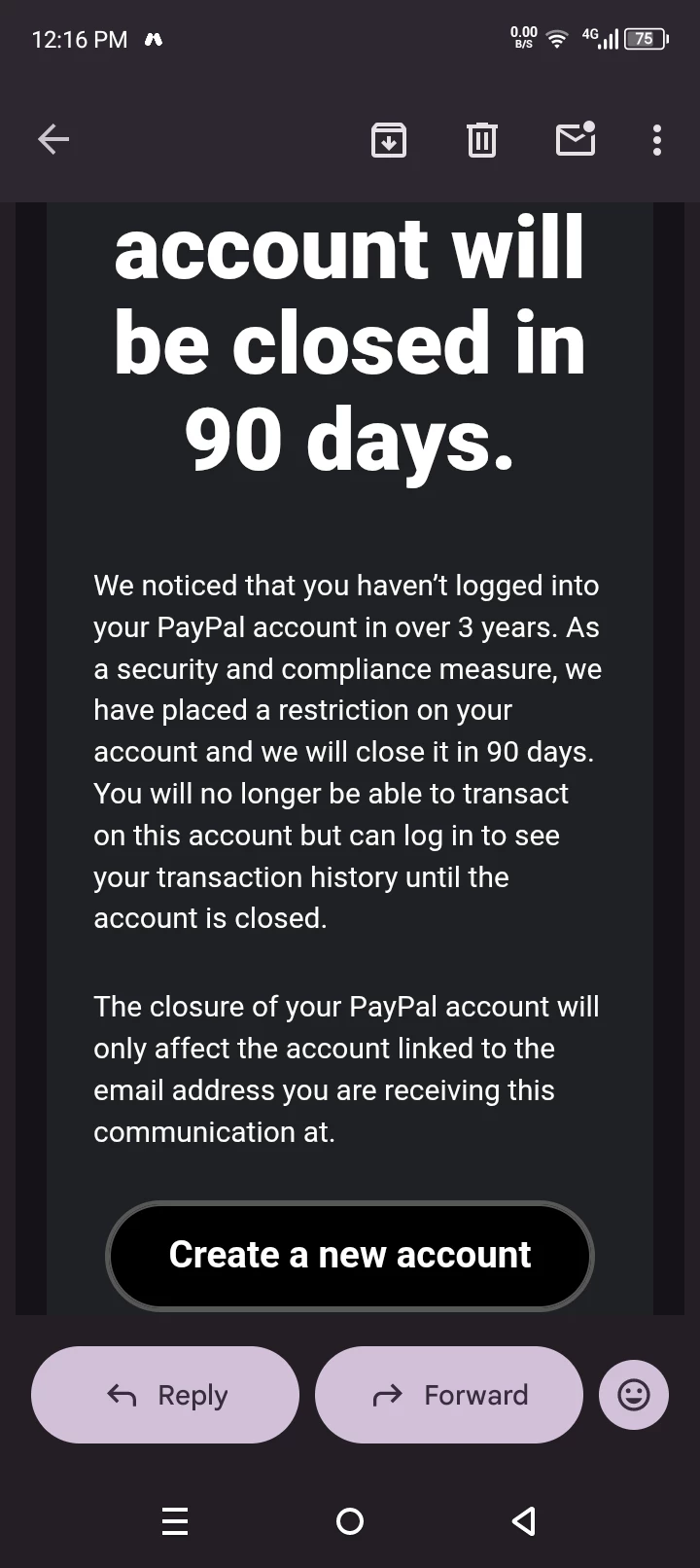This screenshot has height=1568, width=700.
Task: Archive this email
Action: (389, 140)
